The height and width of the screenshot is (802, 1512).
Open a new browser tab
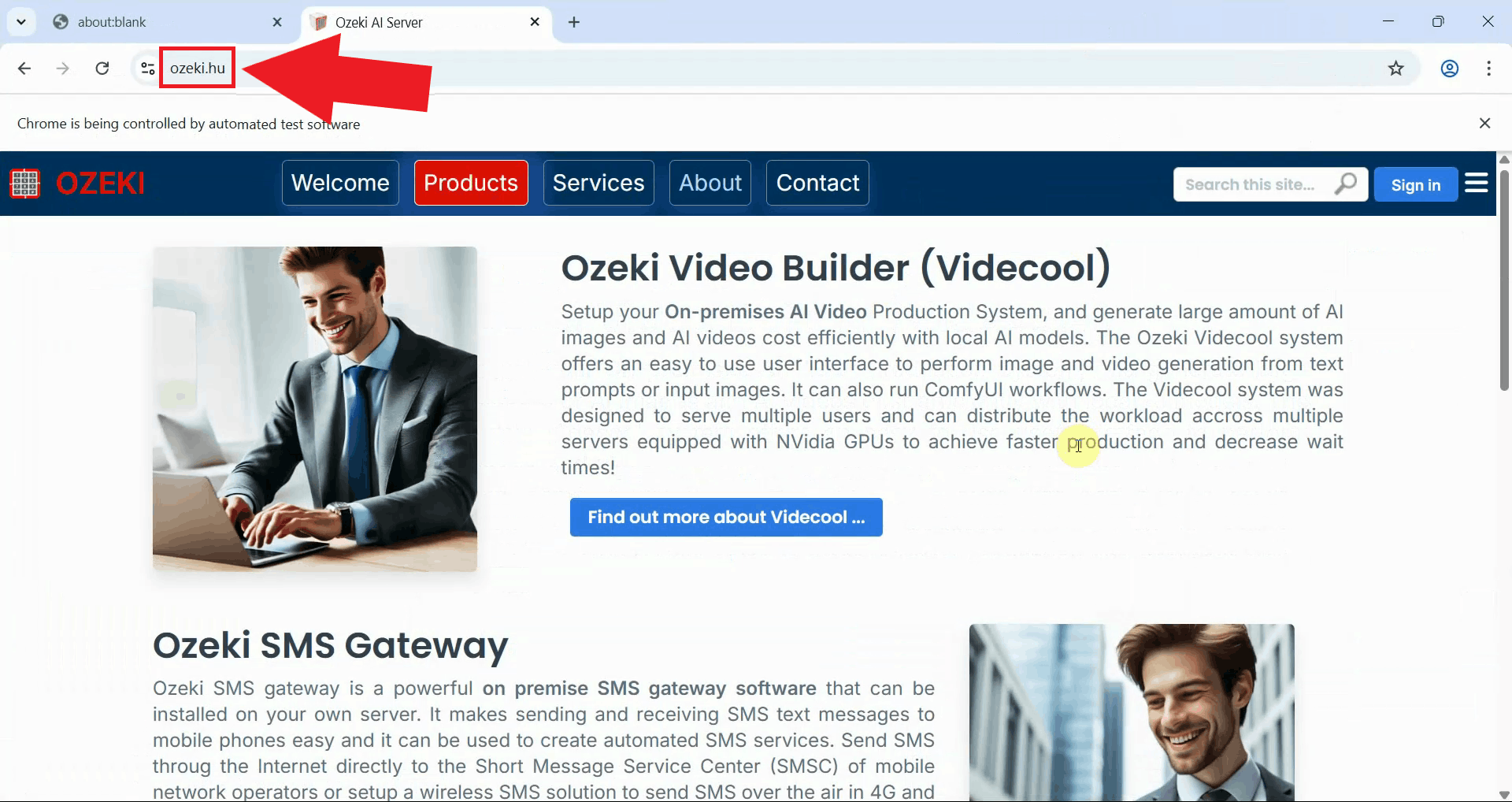click(x=573, y=23)
